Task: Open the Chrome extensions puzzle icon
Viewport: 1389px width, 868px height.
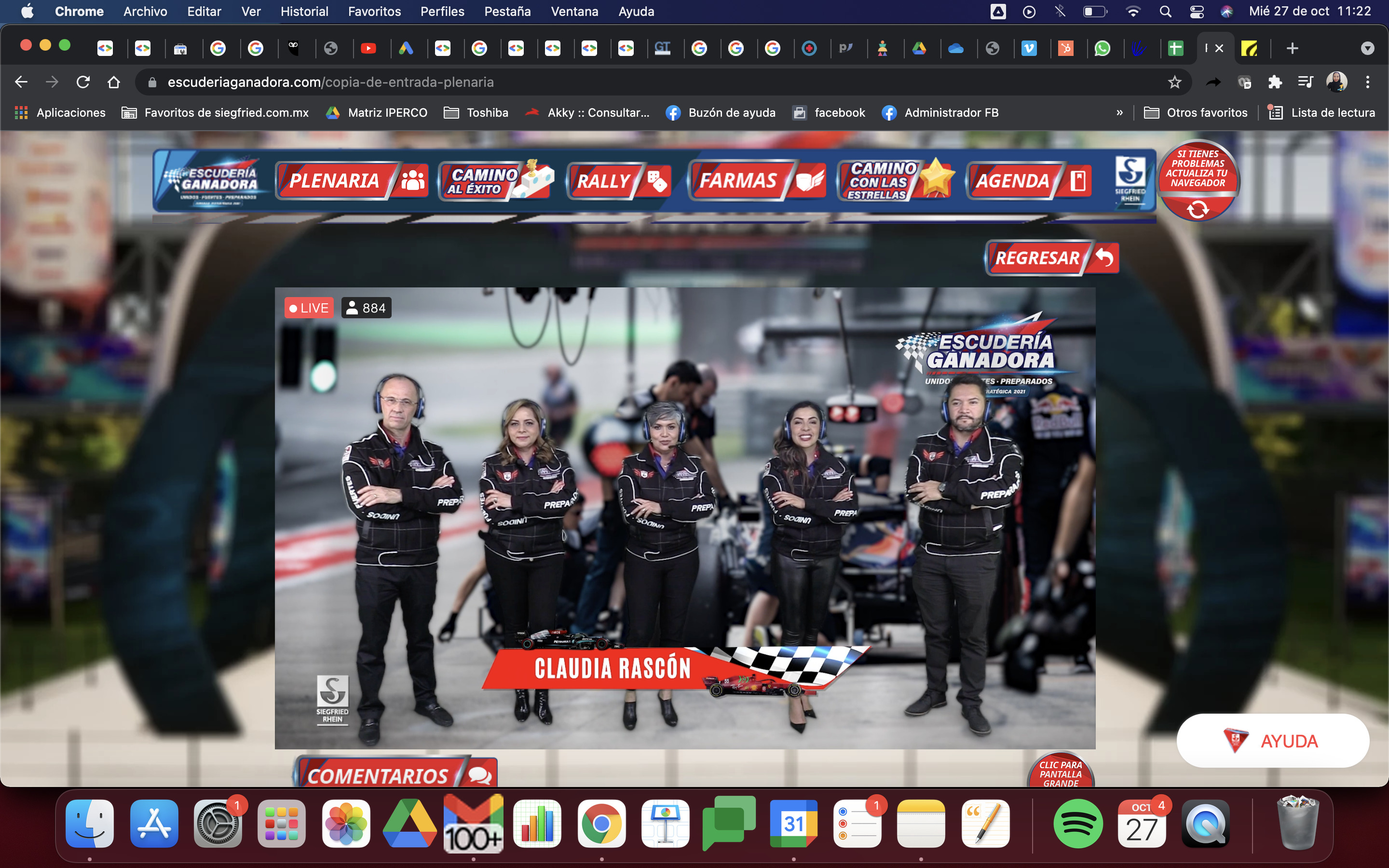Action: 1275,82
